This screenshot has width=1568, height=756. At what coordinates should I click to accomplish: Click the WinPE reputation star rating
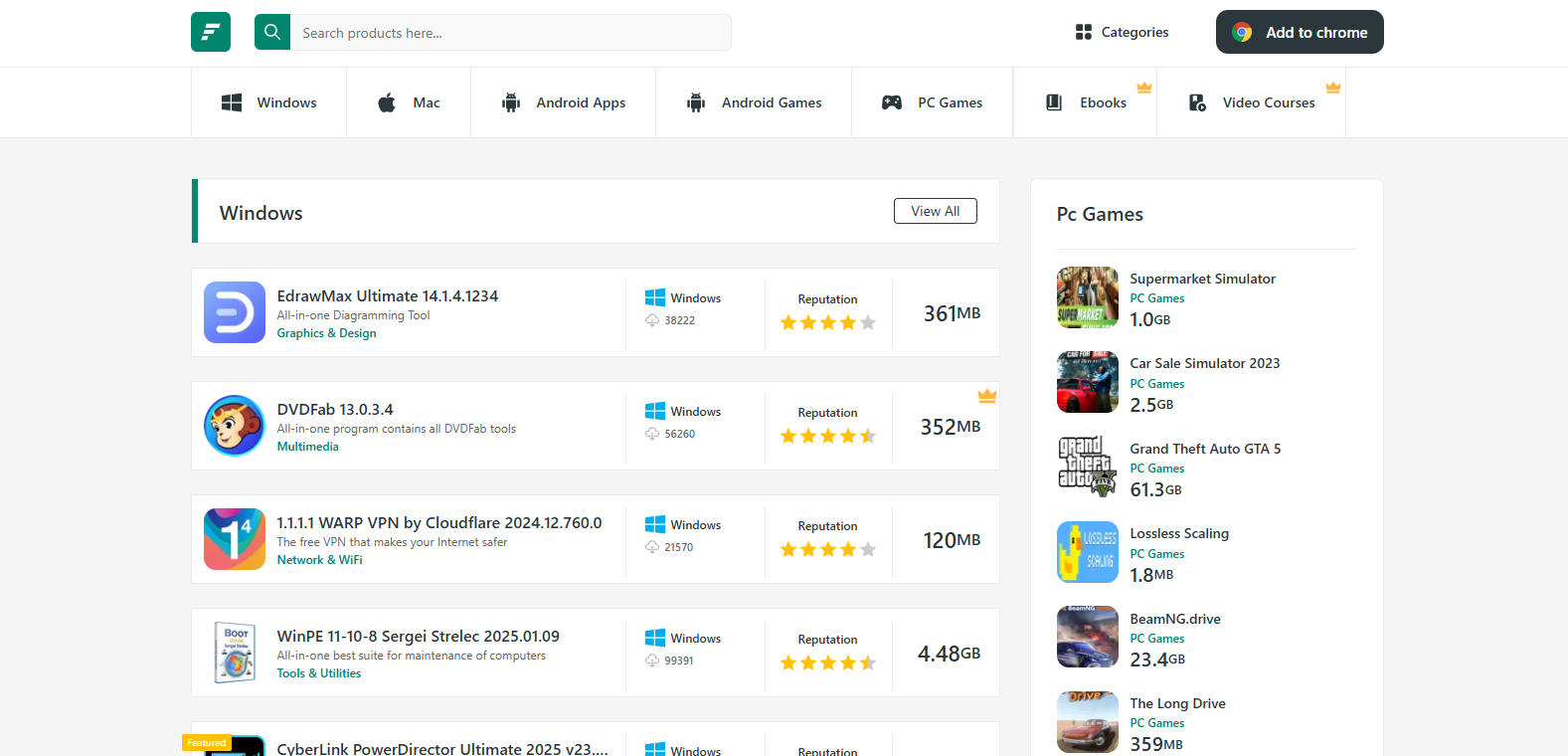[828, 662]
